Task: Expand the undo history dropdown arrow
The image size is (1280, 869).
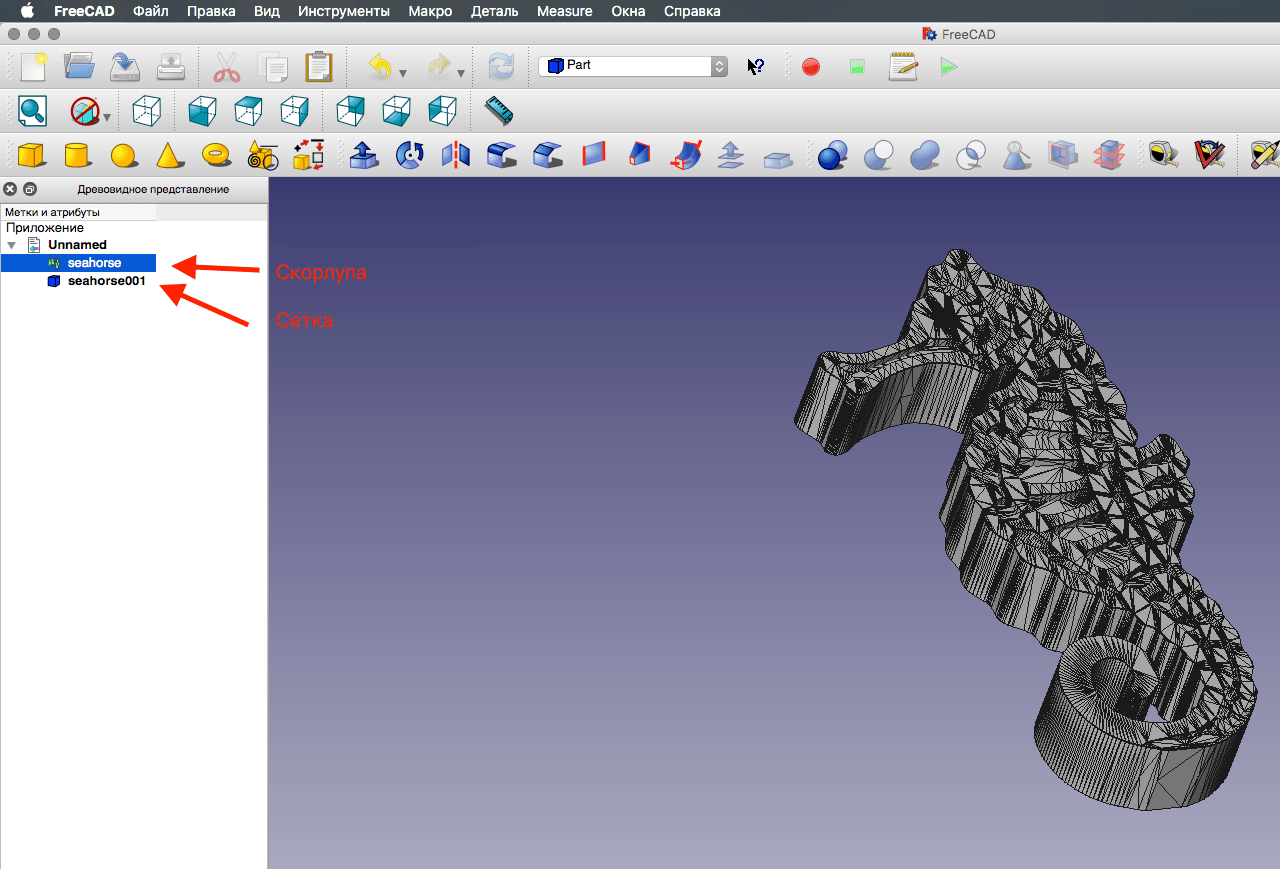Action: (x=403, y=73)
